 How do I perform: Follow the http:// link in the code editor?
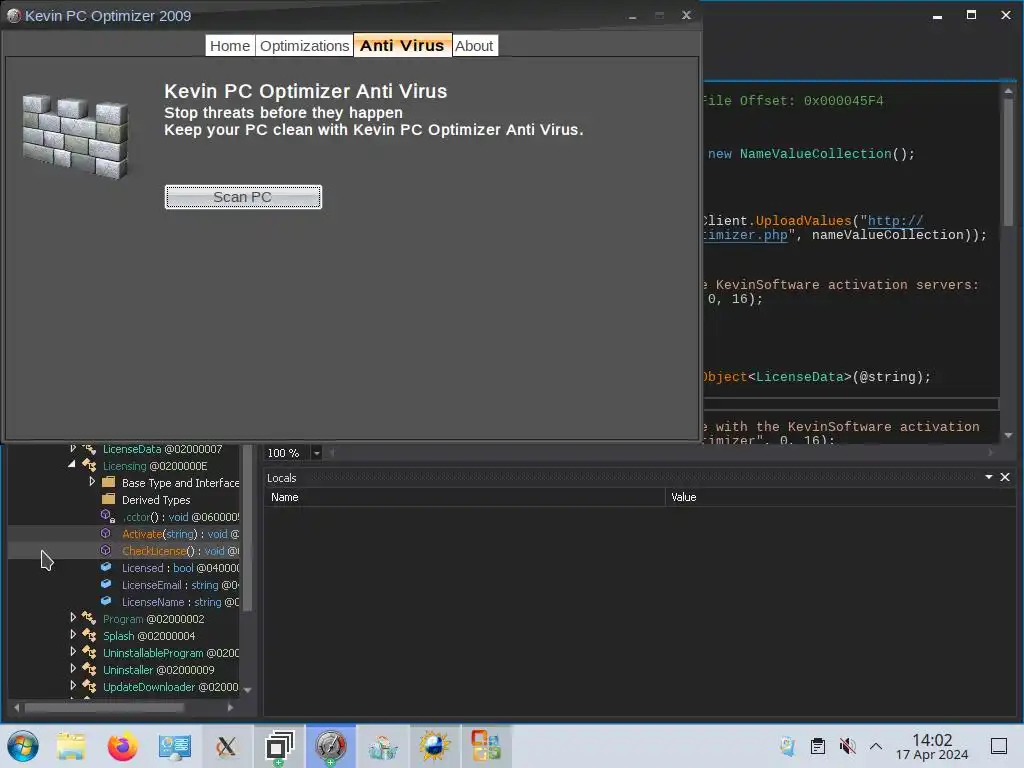pyautogui.click(x=895, y=221)
